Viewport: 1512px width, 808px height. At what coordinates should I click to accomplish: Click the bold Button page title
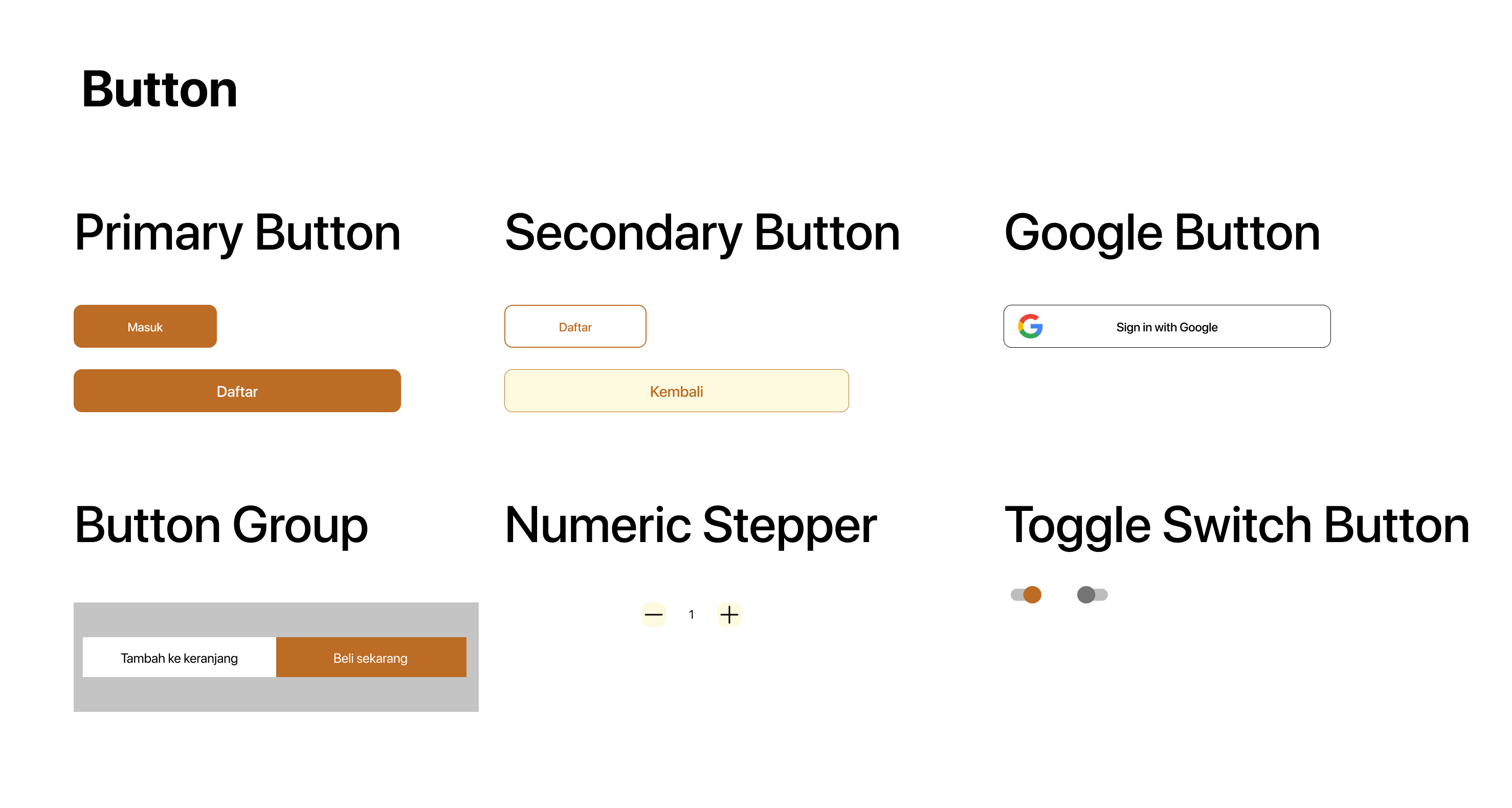[x=159, y=89]
